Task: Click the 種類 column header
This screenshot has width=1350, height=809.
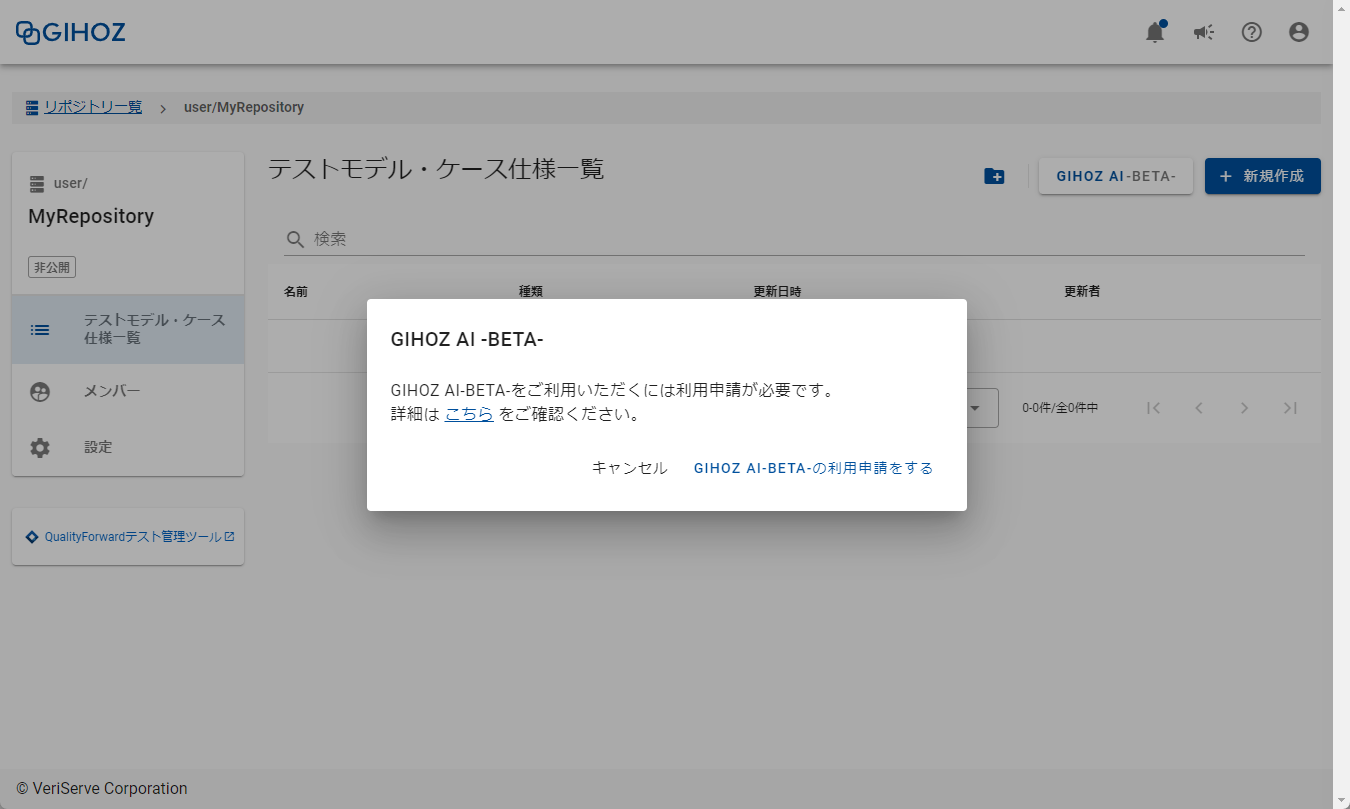Action: (530, 292)
